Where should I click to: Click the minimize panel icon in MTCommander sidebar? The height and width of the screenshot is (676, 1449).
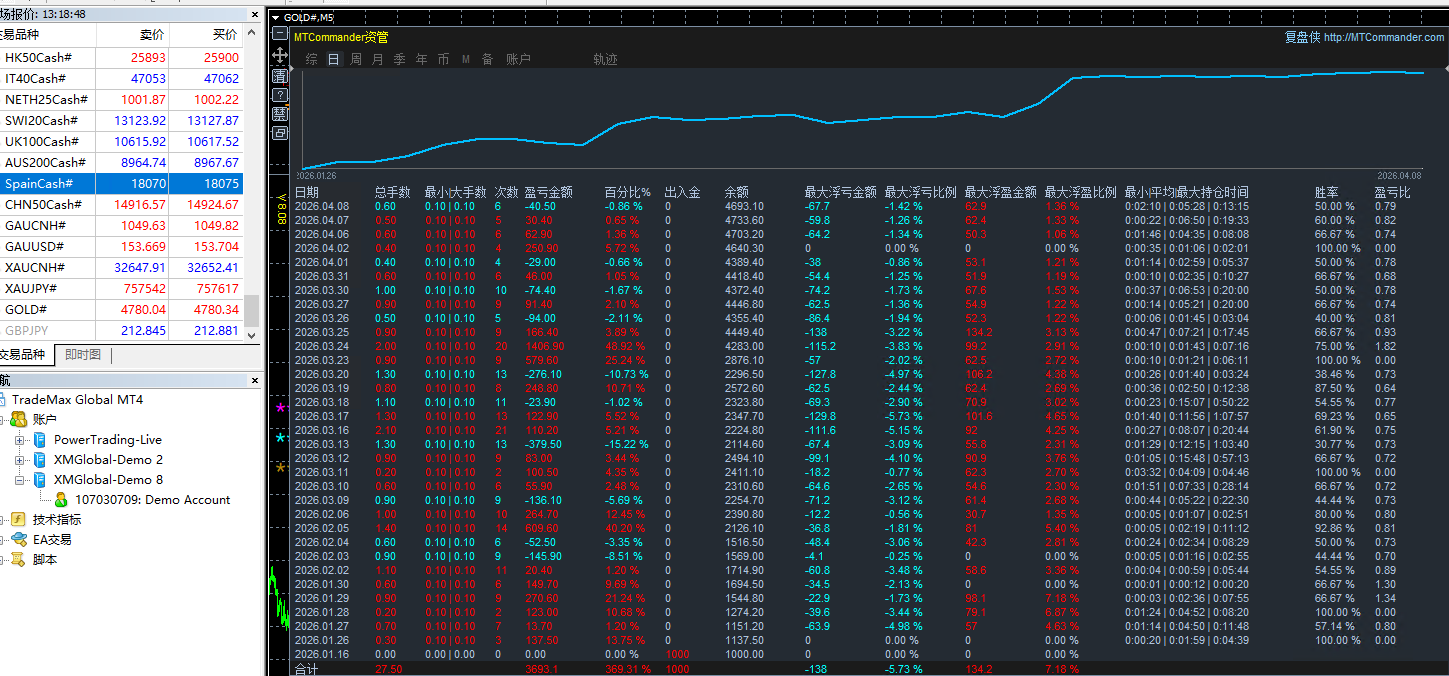pyautogui.click(x=280, y=33)
